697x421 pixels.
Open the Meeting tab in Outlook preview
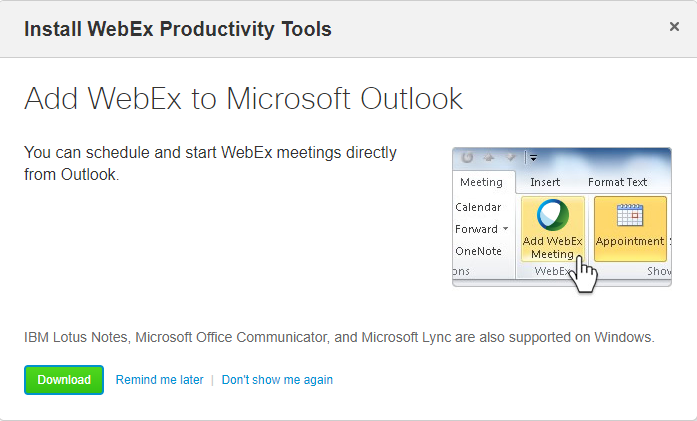click(x=481, y=182)
